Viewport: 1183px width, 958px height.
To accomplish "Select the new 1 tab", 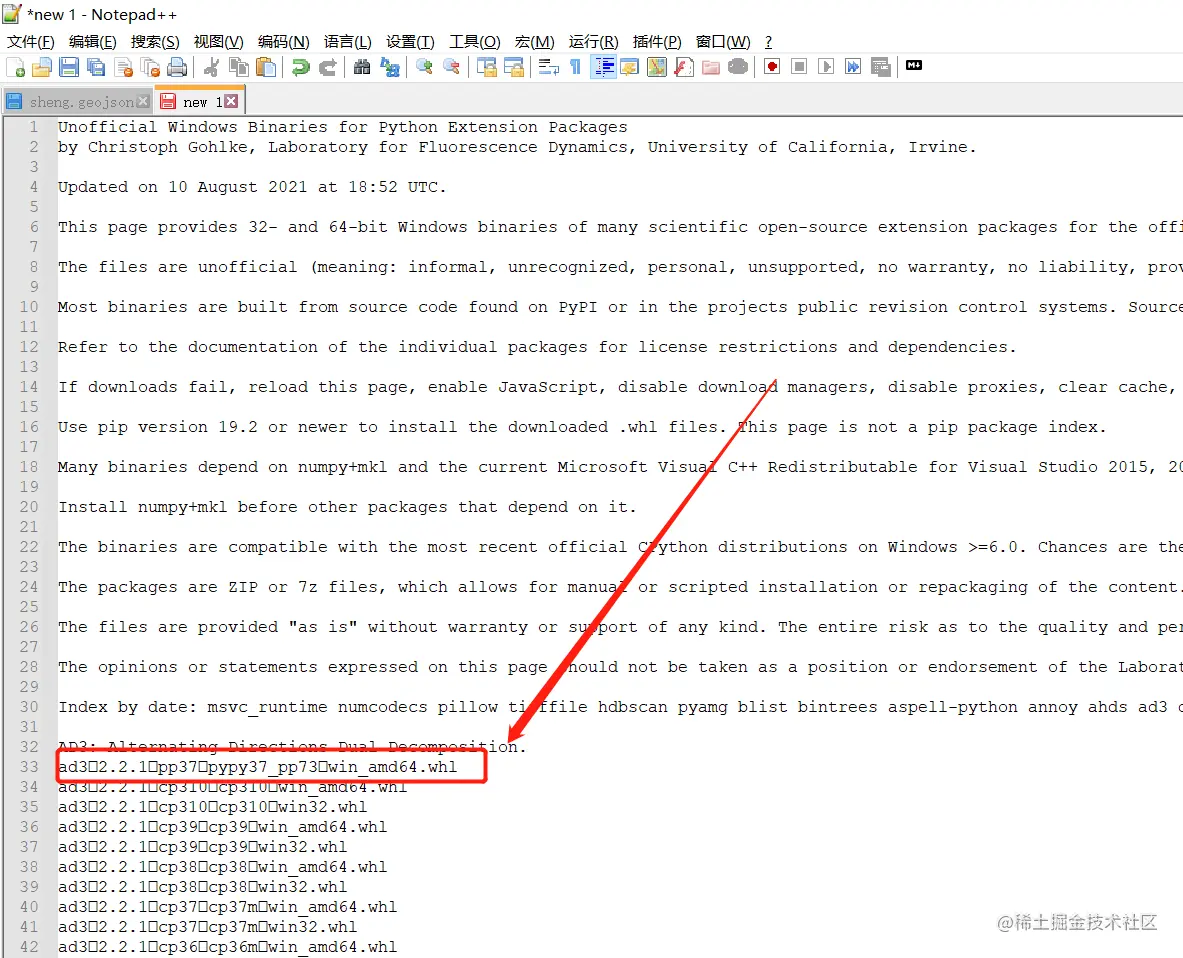I will pyautogui.click(x=202, y=102).
